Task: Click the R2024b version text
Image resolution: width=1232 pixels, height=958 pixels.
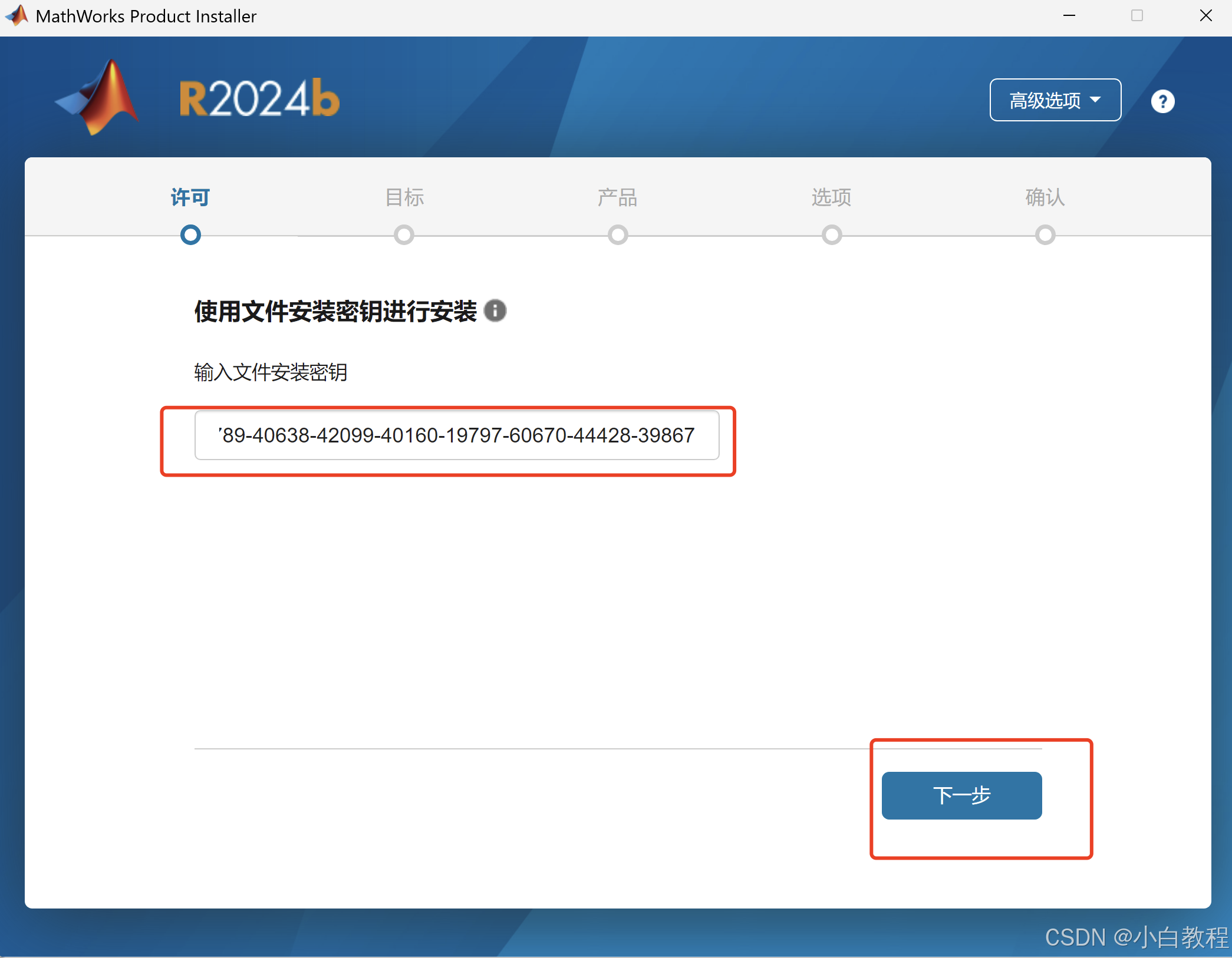Action: coord(259,98)
